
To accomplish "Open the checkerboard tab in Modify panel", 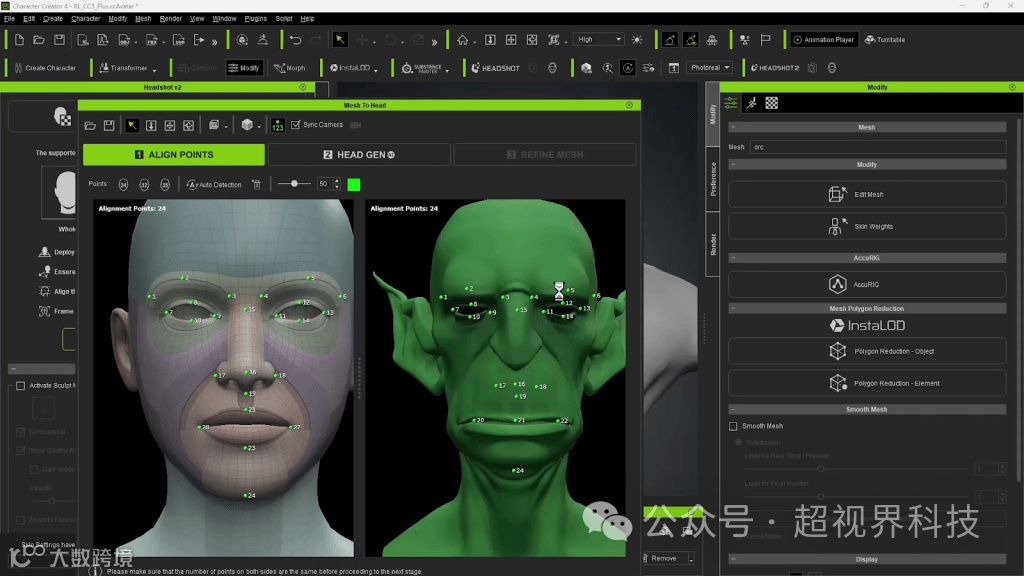I will coord(771,103).
